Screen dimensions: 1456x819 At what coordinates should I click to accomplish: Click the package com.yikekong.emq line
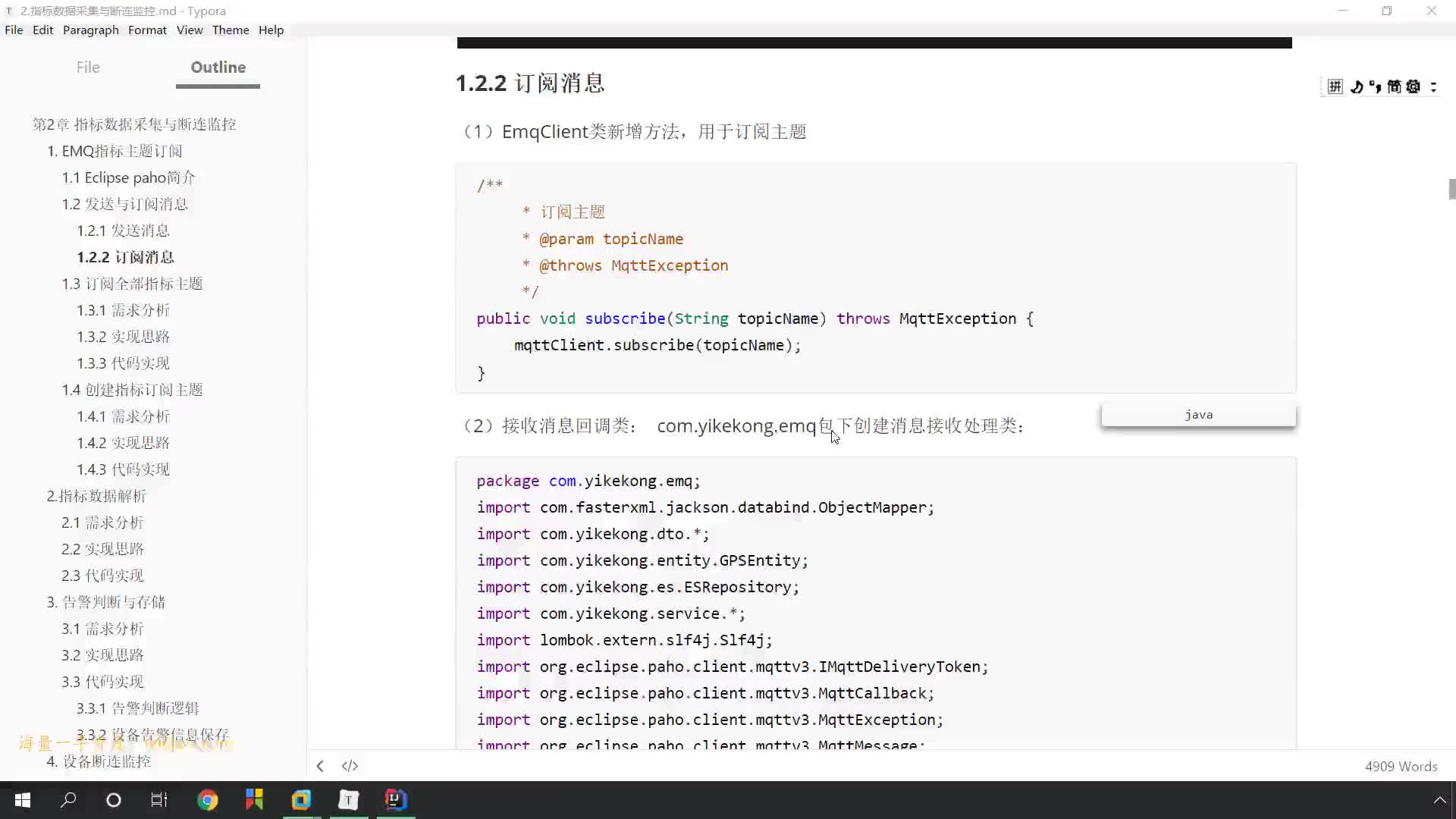click(588, 481)
